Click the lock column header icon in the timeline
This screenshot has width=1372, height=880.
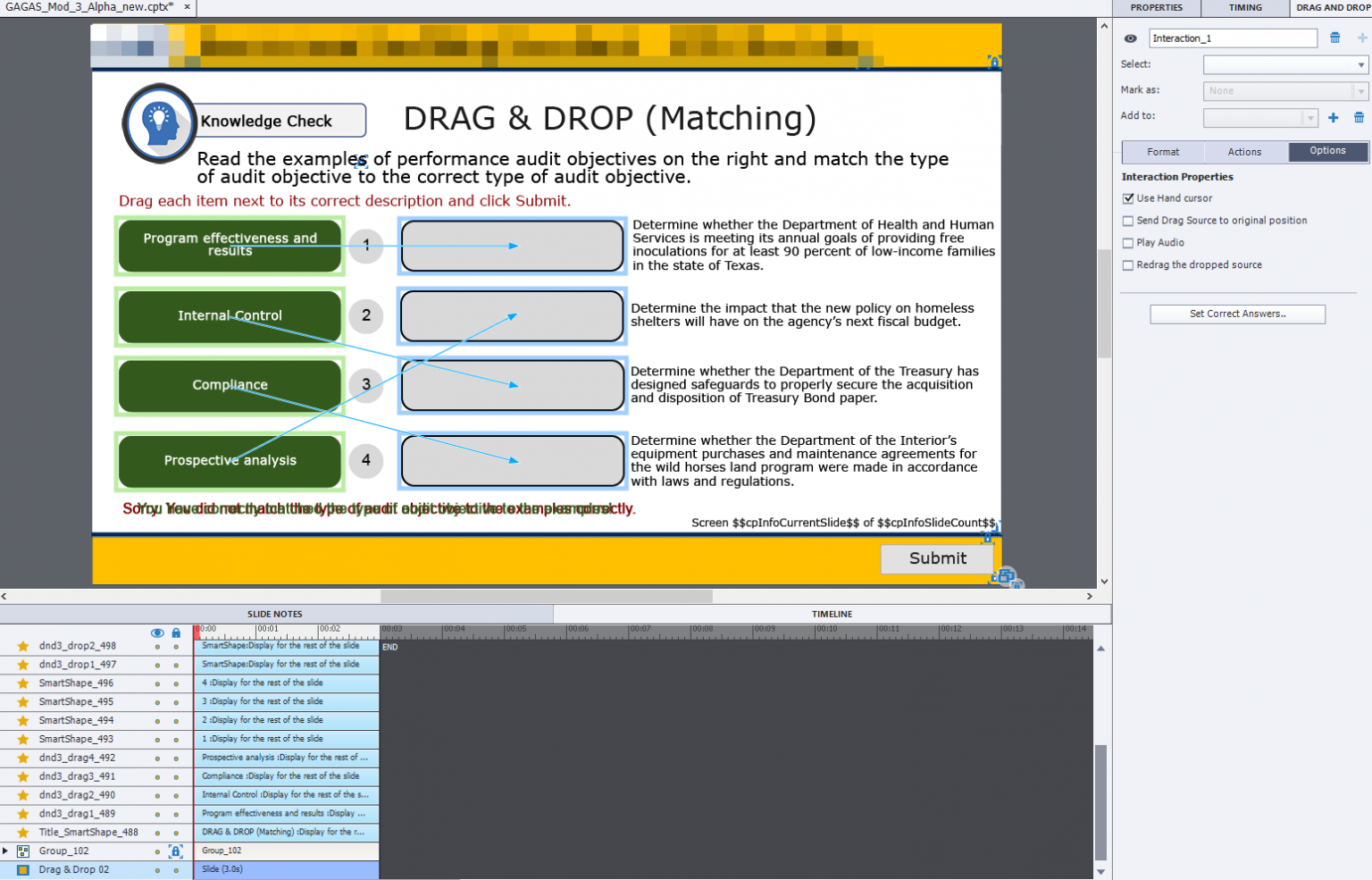tap(177, 633)
